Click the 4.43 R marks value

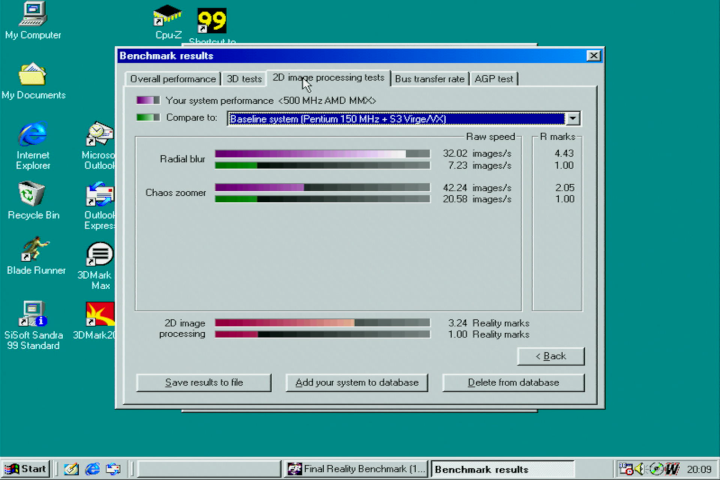coord(564,153)
